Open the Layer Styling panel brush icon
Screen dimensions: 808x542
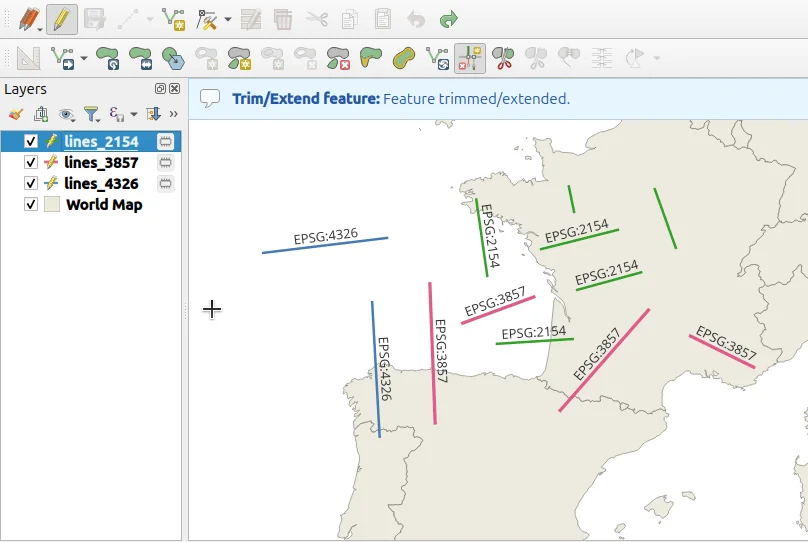pos(16,114)
